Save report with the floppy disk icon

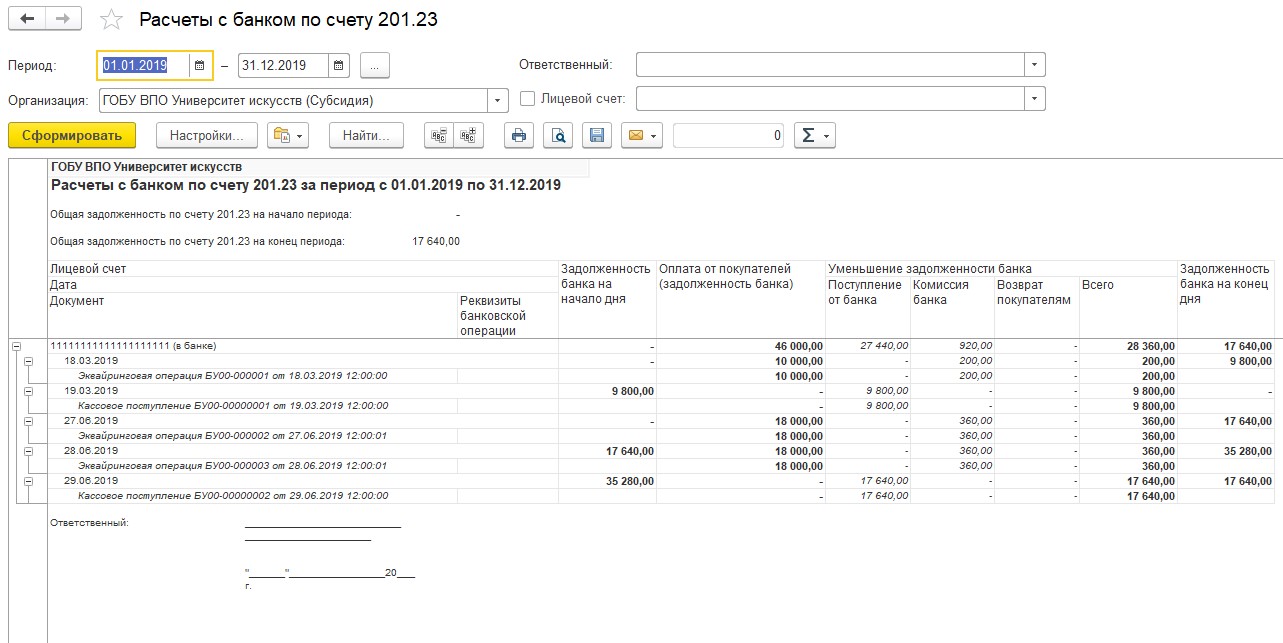pos(597,135)
